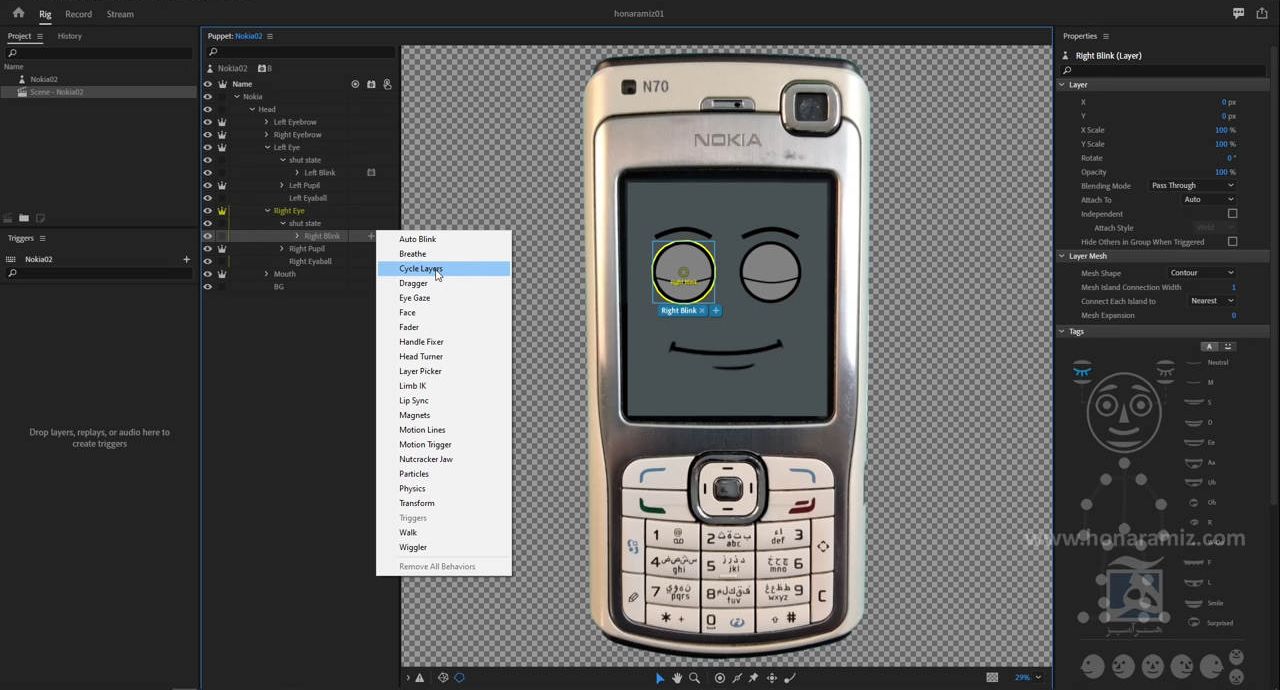This screenshot has height=690, width=1280.
Task: Click the Project panel search field
Action: [x=99, y=53]
